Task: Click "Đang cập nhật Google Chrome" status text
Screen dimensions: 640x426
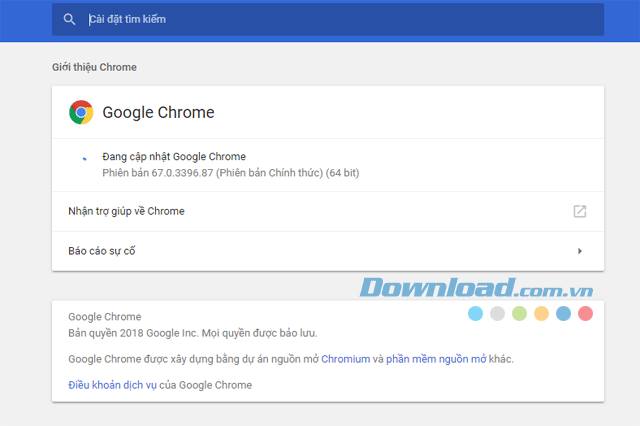Action: coord(174,157)
